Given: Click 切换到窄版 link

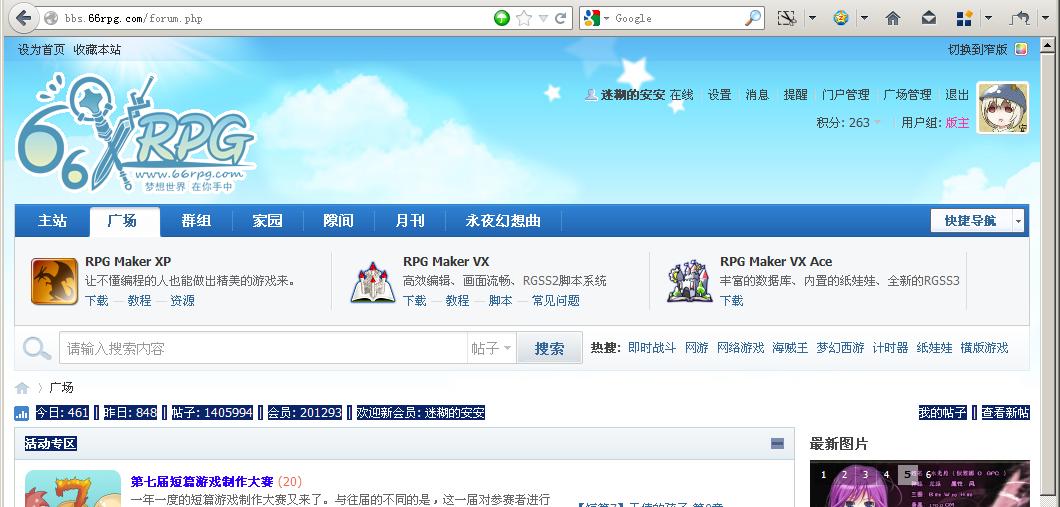Looking at the screenshot, I should click(x=978, y=49).
